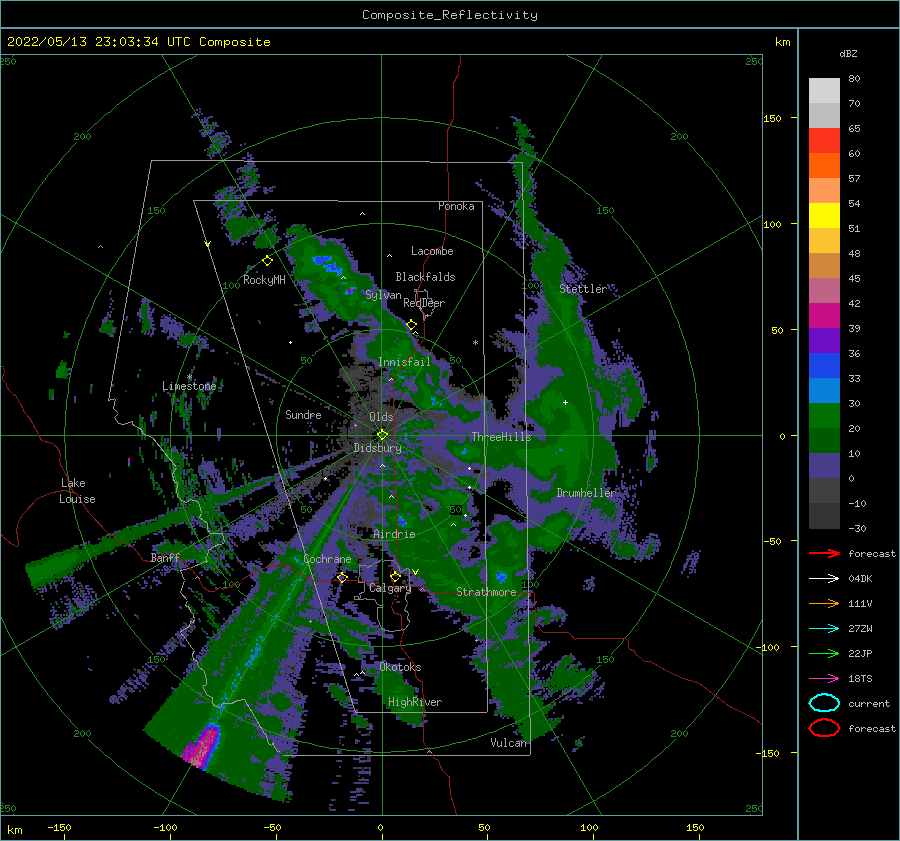Click the green 22JP arrow icon
Viewport: 900px width, 841px height.
(824, 653)
